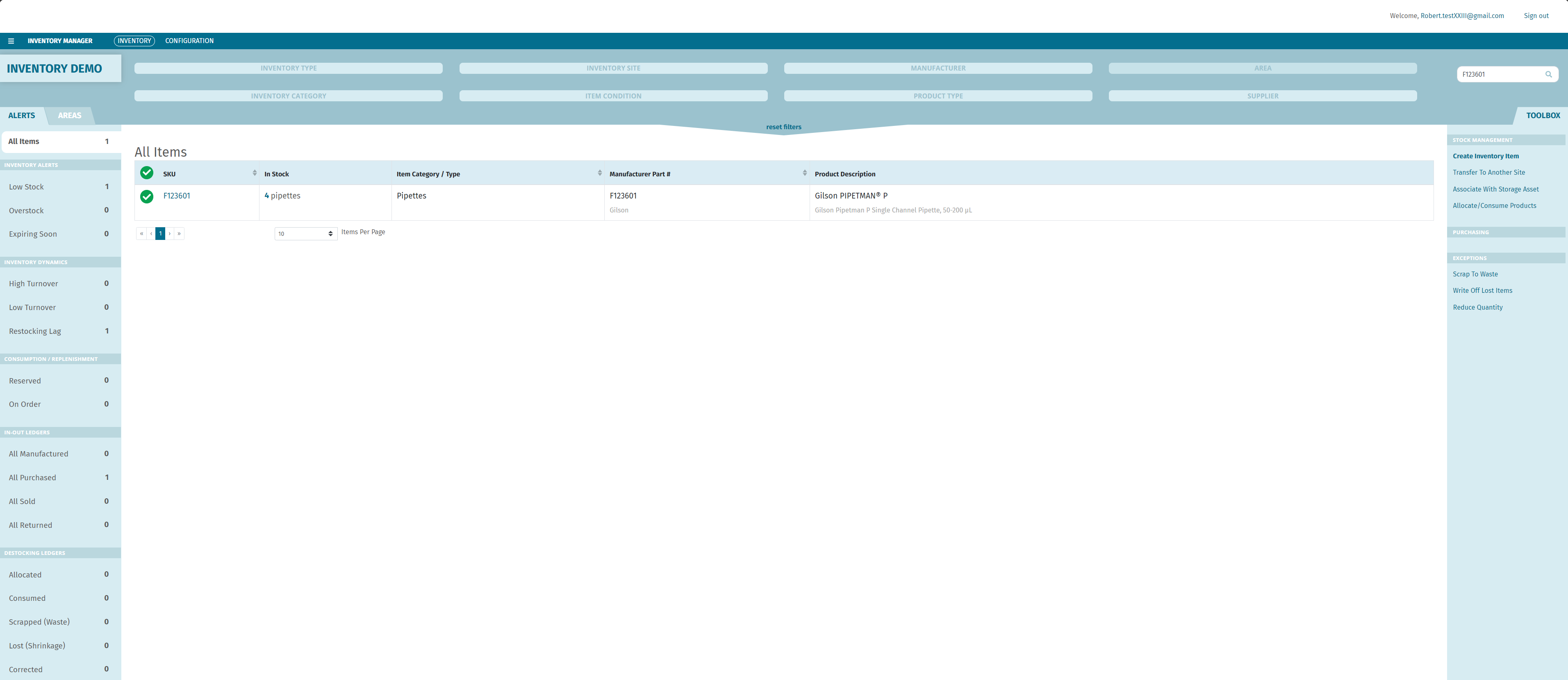The height and width of the screenshot is (680, 1568).
Task: Click Create Inventory Item link
Action: [1485, 156]
